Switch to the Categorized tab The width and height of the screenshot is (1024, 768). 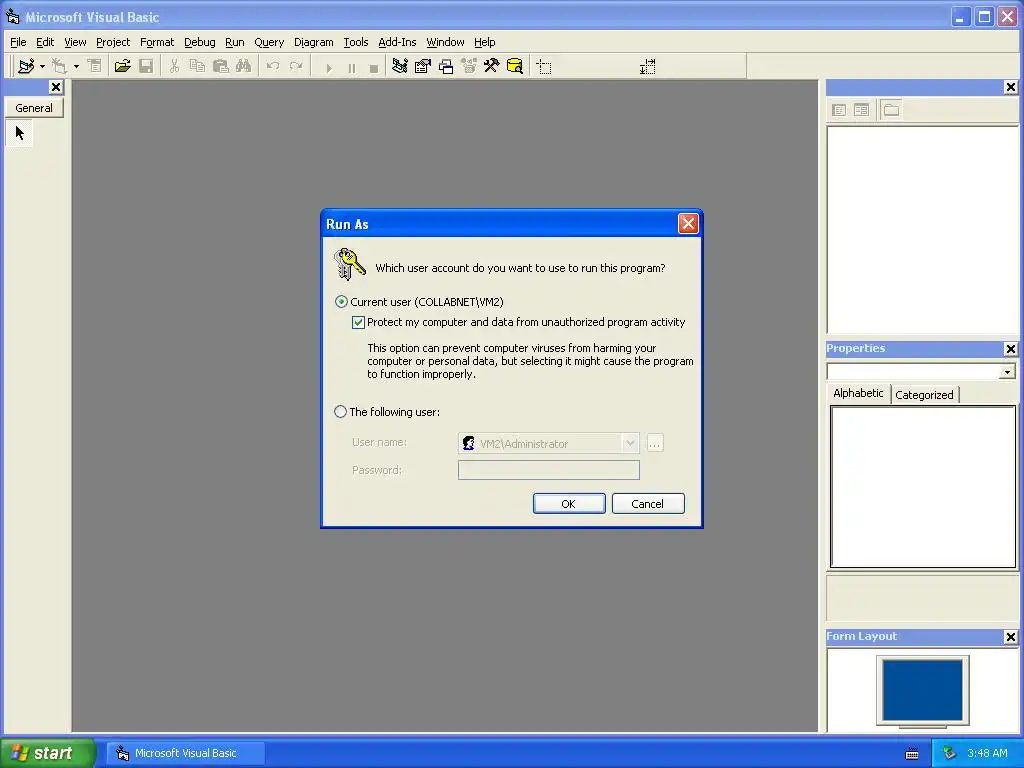924,395
